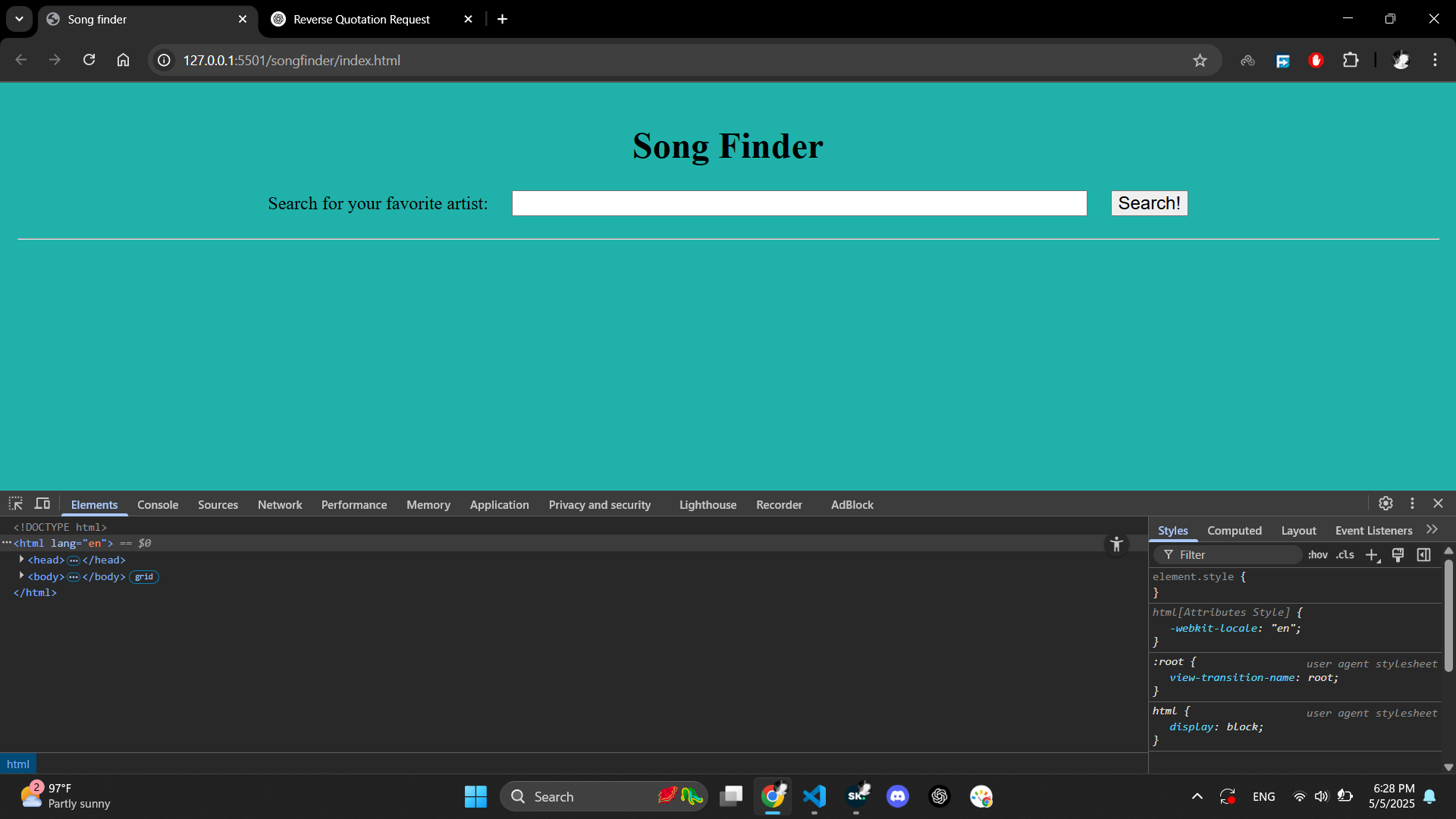The width and height of the screenshot is (1456, 819).
Task: Reload the Song finder page
Action: tap(89, 60)
